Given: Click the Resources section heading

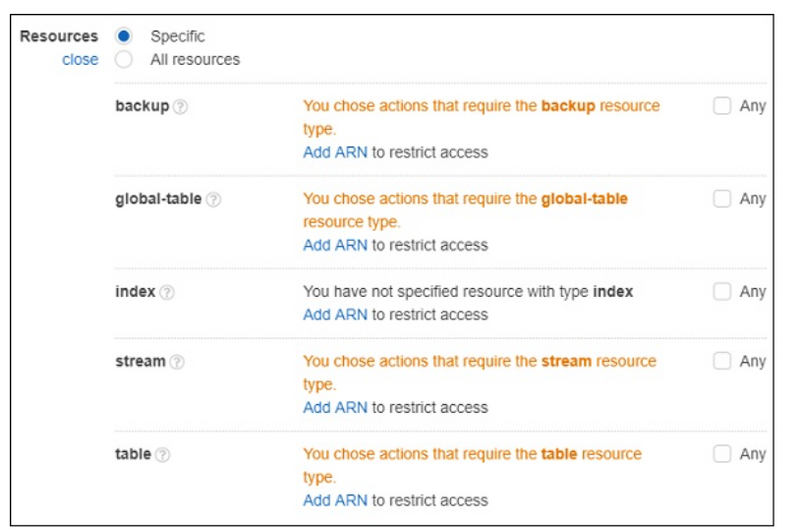Looking at the screenshot, I should pos(59,36).
